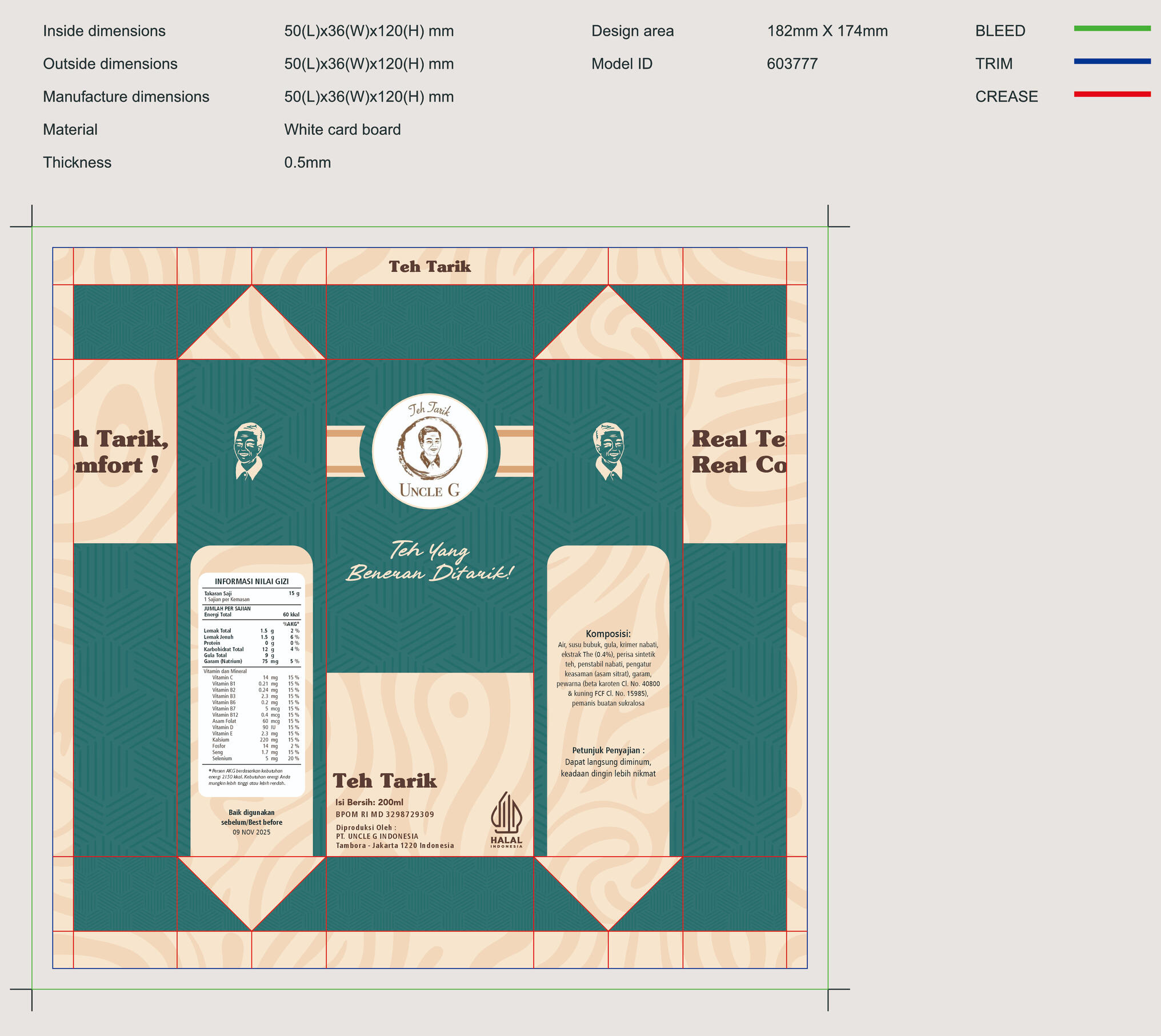Click the 'Baik digunakan sebelum/Best before' text
The image size is (1161, 1036).
252,817
